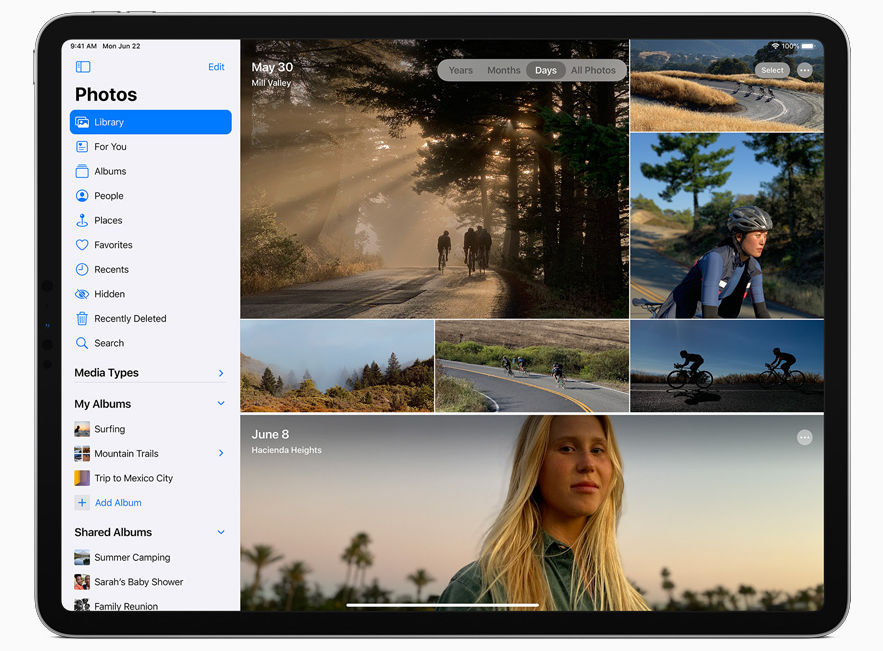The width and height of the screenshot is (883, 651).
Task: Click the People portrait icon
Action: pyautogui.click(x=82, y=196)
